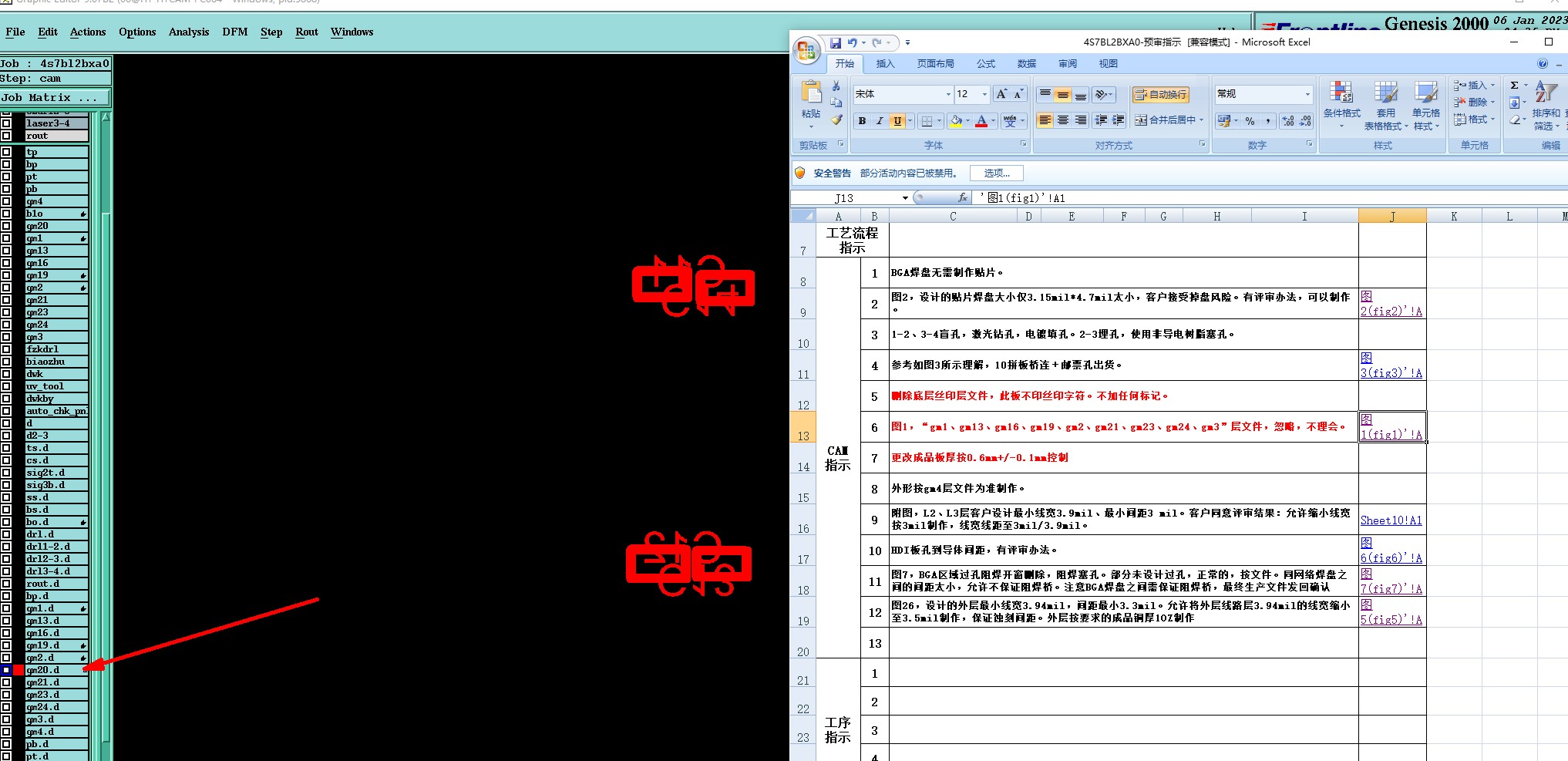Switch to Excel 视图 tab
Viewport: 1568px width, 761px height.
tap(1108, 64)
